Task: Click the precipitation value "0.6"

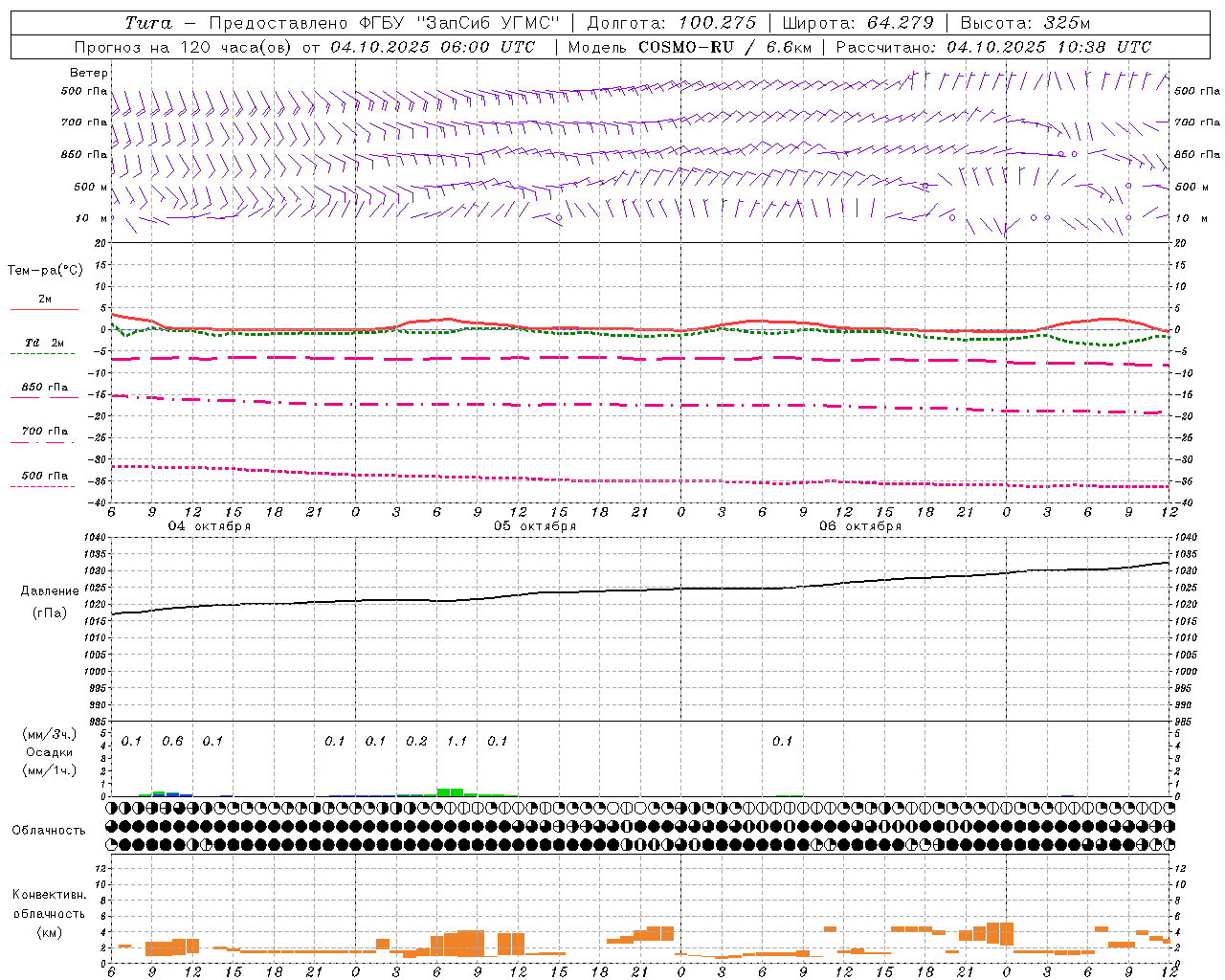Action: coord(172,741)
